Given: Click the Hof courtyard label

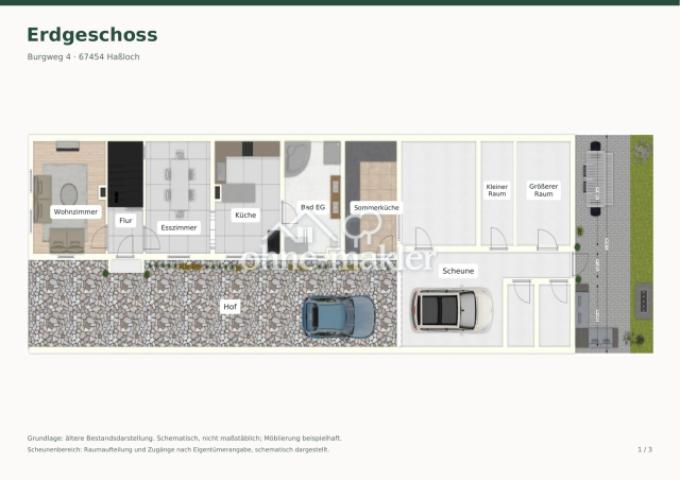Looking at the screenshot, I should point(230,307).
